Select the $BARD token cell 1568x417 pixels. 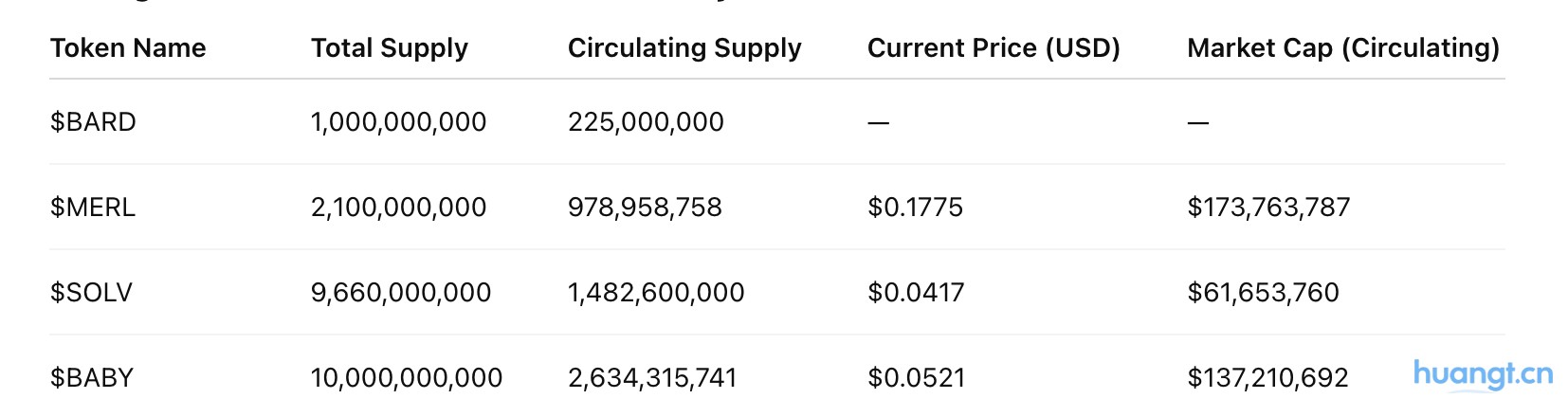[x=93, y=122]
